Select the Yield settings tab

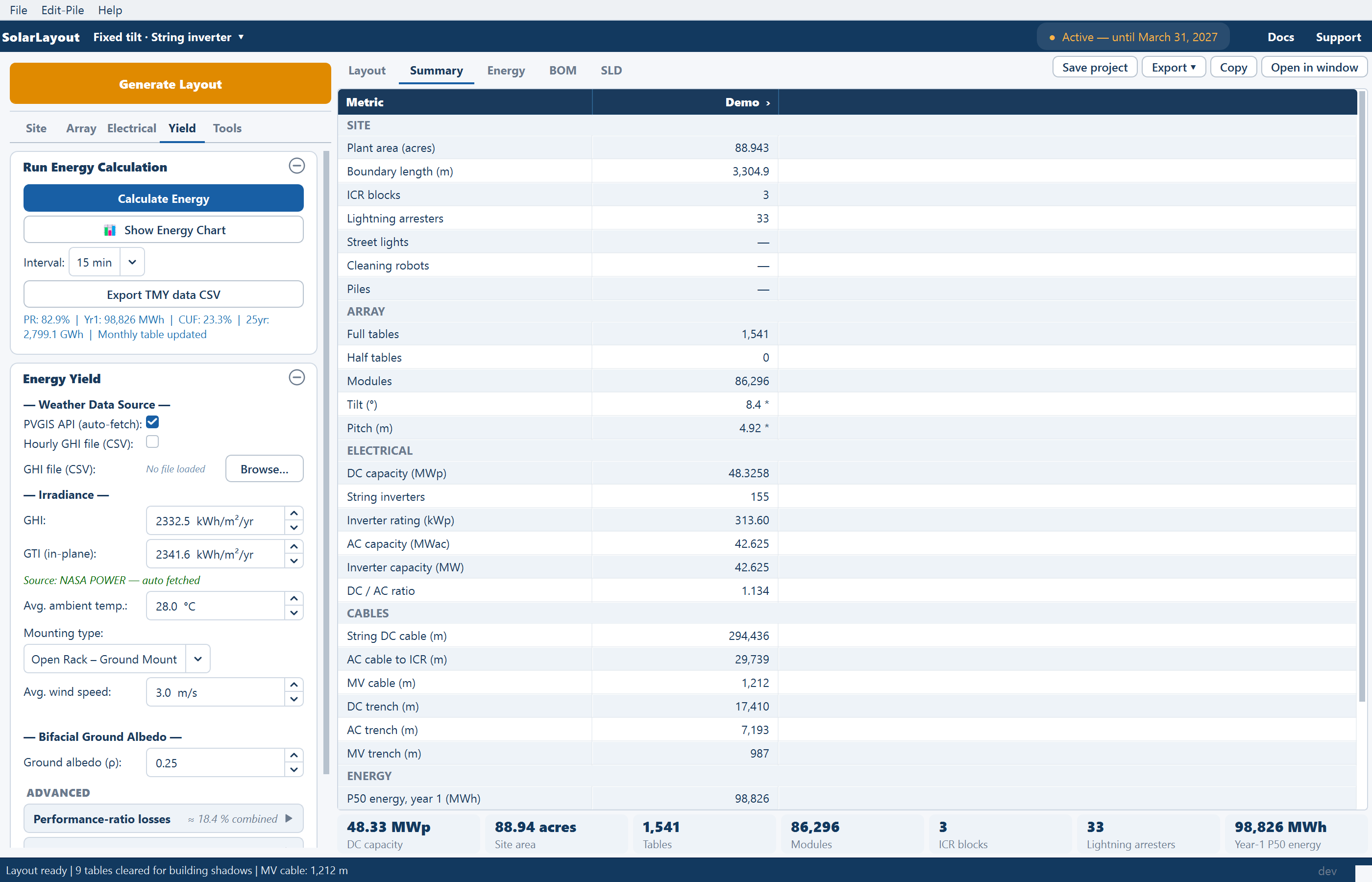coord(182,128)
